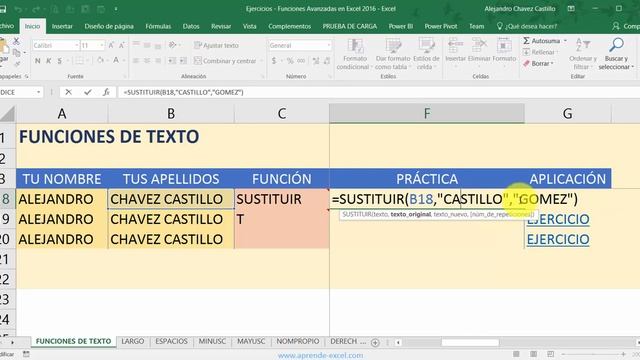Click the Insertar cells icon
The height and width of the screenshot is (360, 640).
pyautogui.click(x=455, y=50)
